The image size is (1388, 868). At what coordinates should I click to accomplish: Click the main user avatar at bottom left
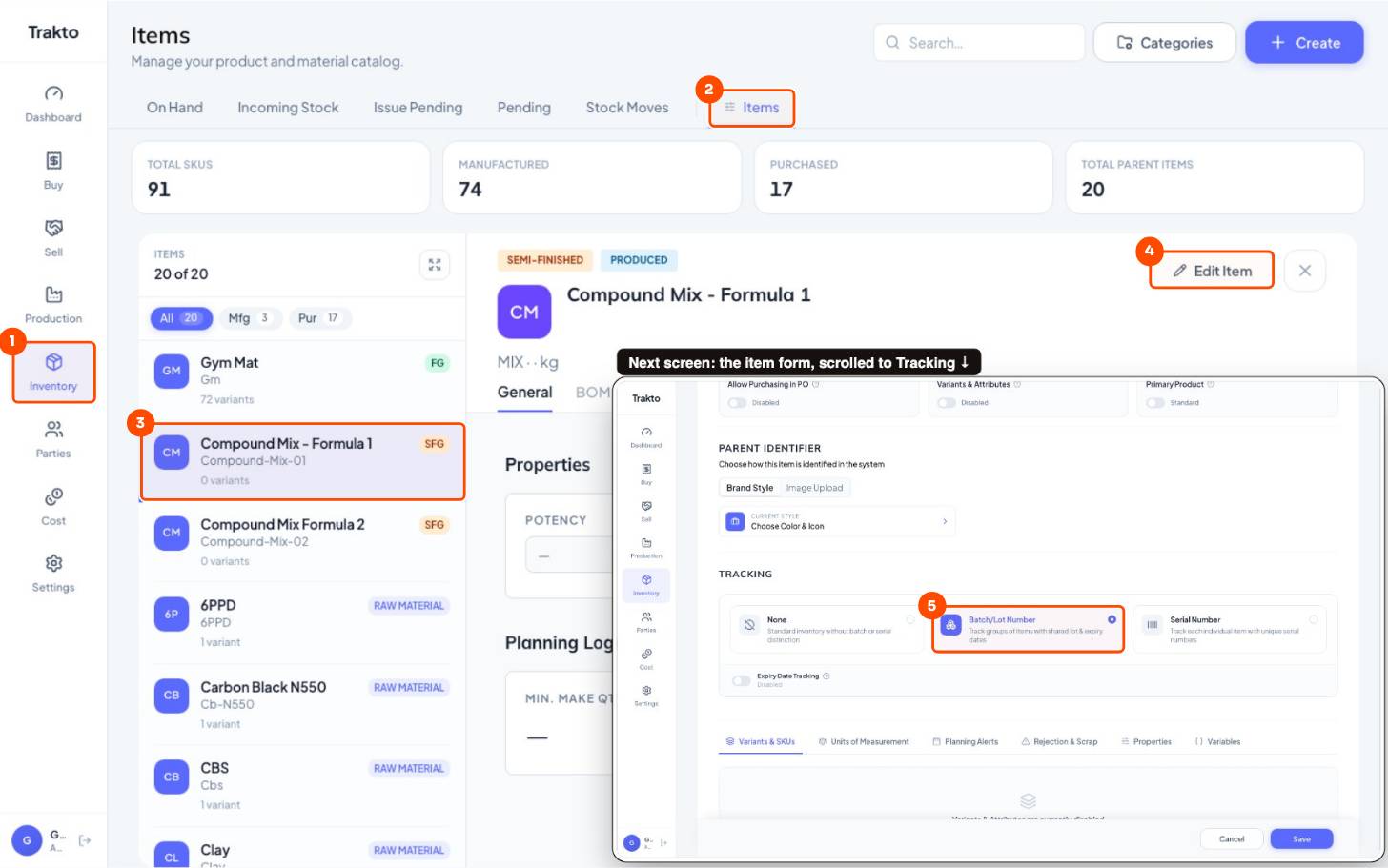[x=27, y=840]
